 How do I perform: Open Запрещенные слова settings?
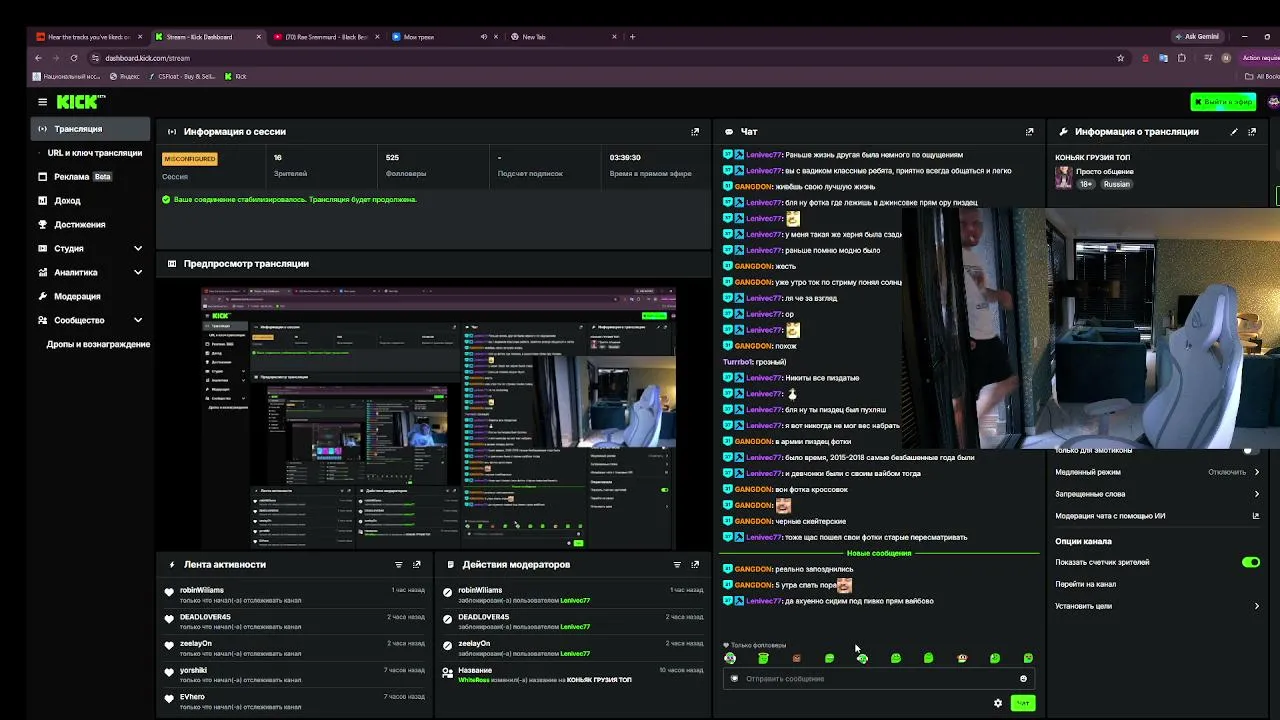1156,494
